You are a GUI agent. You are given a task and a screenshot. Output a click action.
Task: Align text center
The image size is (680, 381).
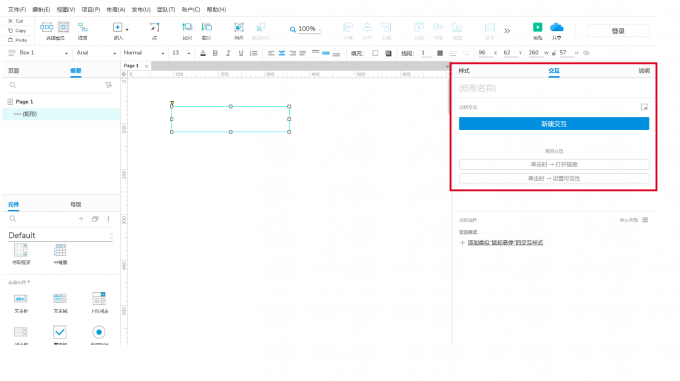[x=282, y=53]
